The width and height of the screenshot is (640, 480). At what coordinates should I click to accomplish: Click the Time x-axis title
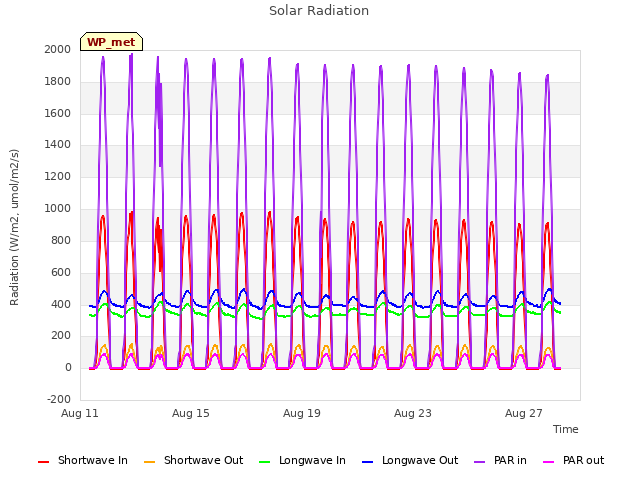(565, 429)
